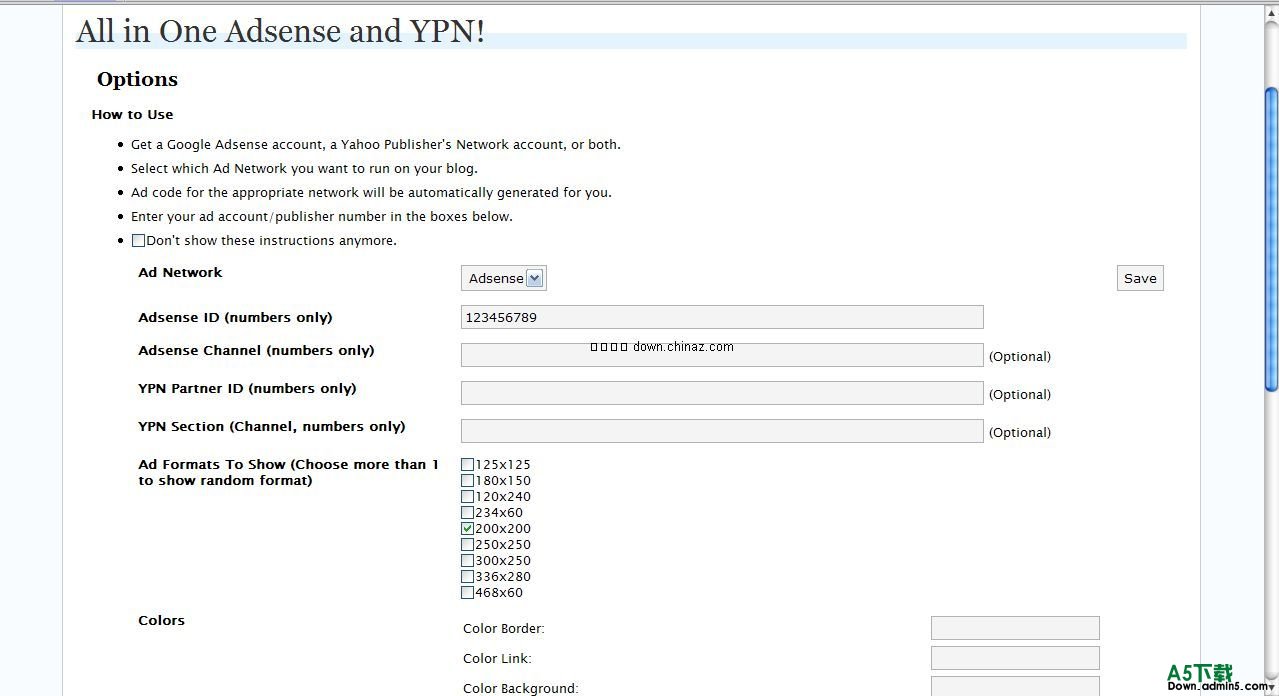Select the 120x240 format checkbox
1279x696 pixels.
pos(467,497)
